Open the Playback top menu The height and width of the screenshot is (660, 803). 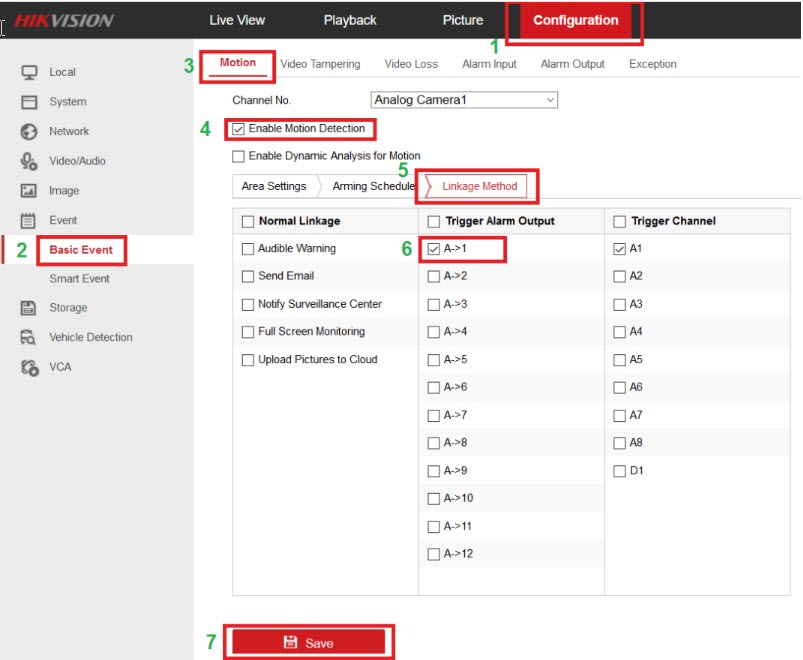click(x=350, y=20)
